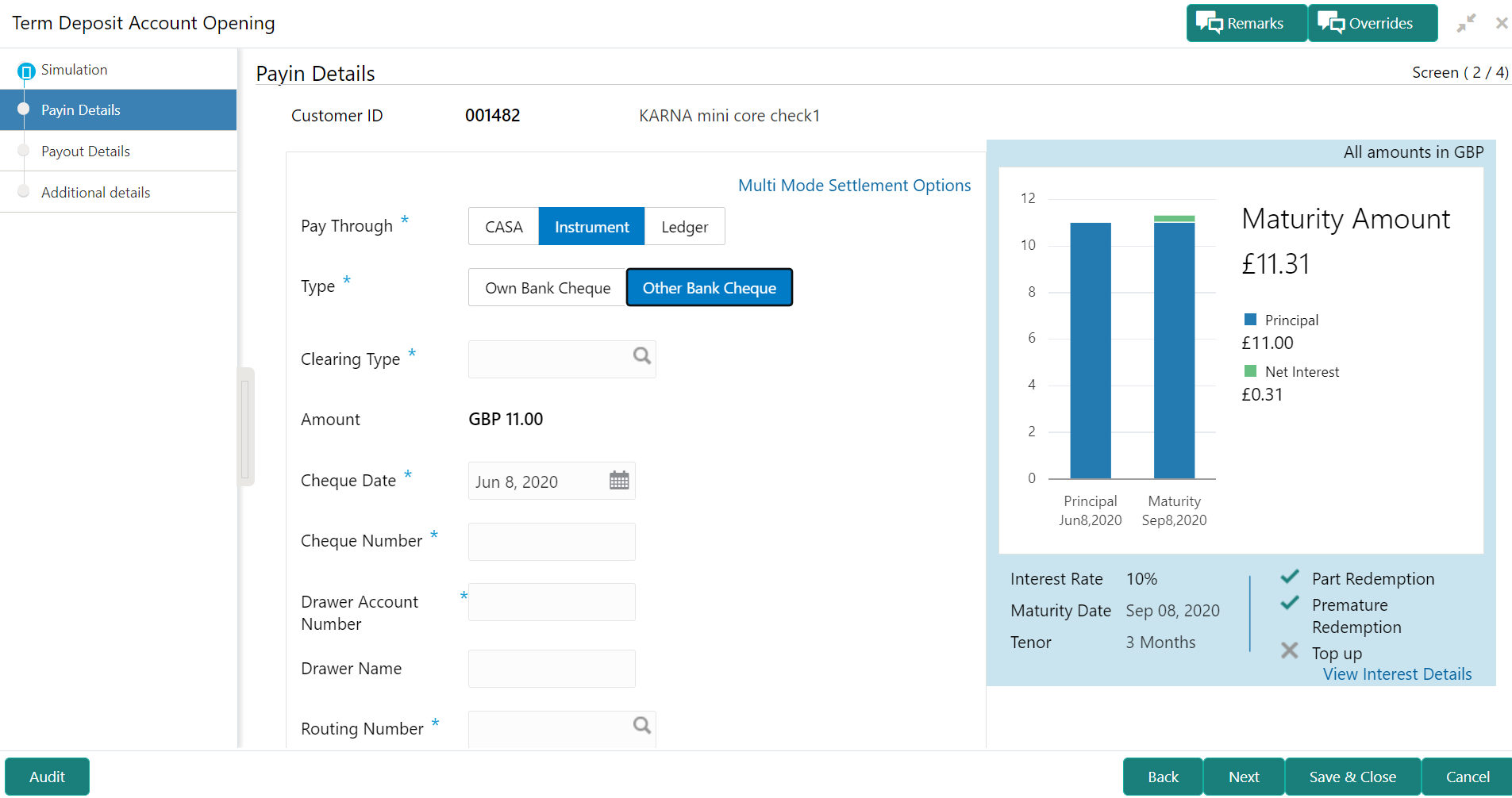1512x798 pixels.
Task: Click the sidebar collapse handle
Action: (x=245, y=427)
